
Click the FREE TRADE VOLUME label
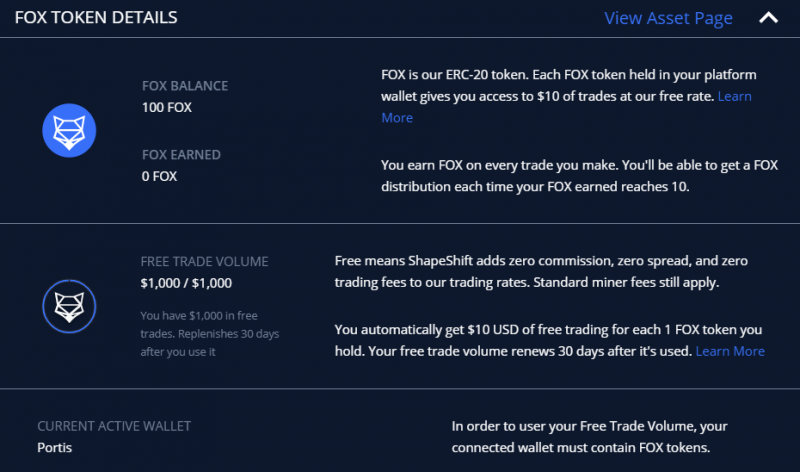[x=204, y=262]
